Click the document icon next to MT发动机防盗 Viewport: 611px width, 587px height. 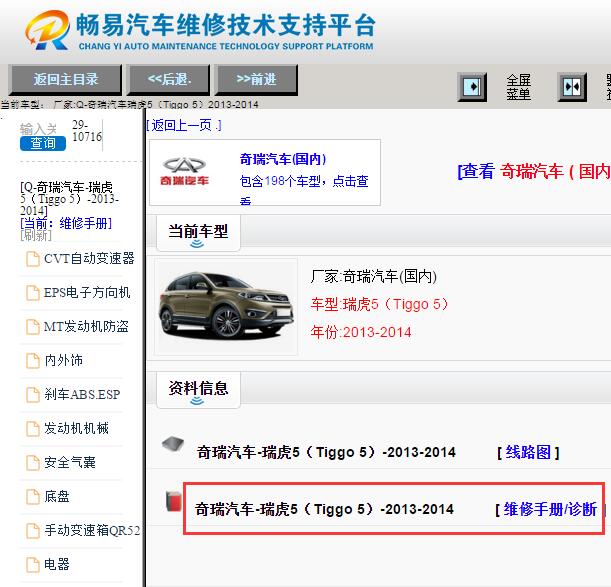(x=33, y=327)
